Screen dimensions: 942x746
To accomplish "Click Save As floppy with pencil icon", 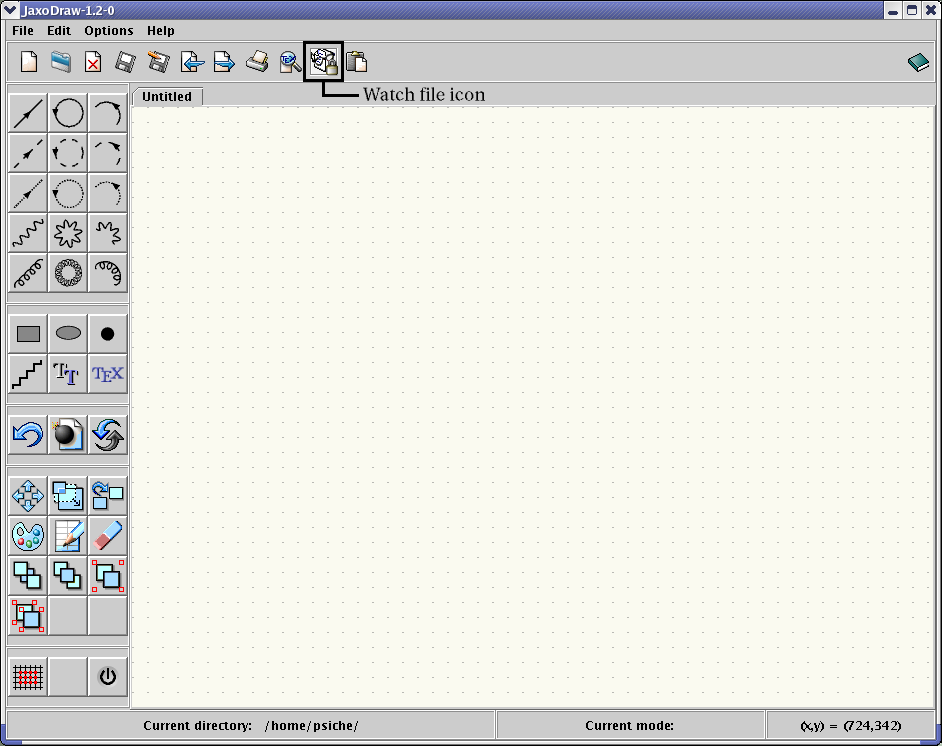I will (159, 62).
